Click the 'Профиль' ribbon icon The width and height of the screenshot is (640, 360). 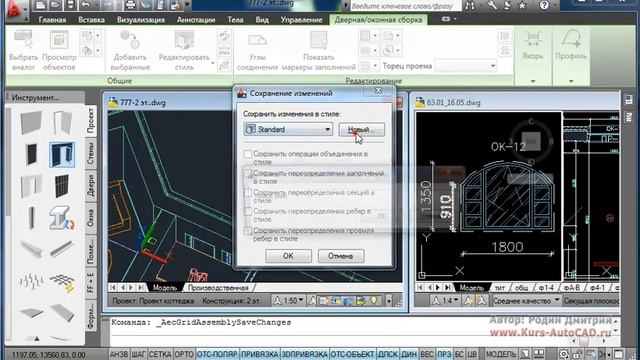(x=571, y=39)
